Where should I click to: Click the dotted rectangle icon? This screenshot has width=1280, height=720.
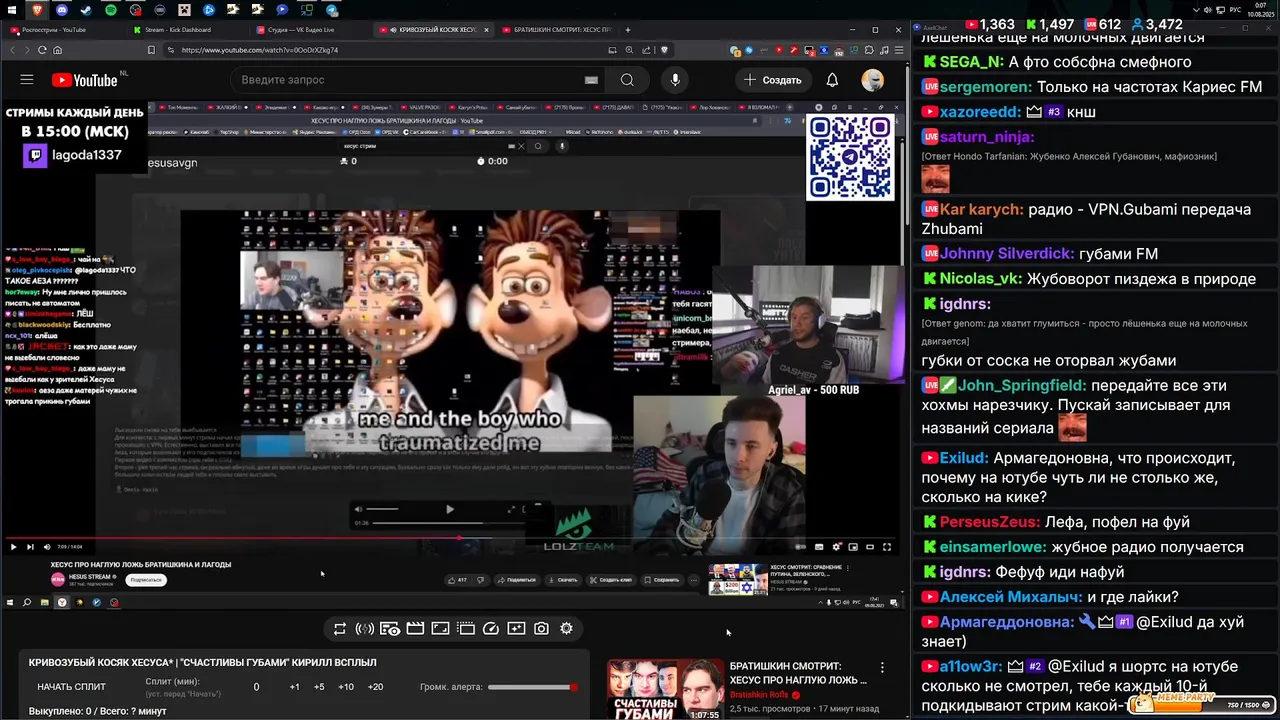(466, 629)
